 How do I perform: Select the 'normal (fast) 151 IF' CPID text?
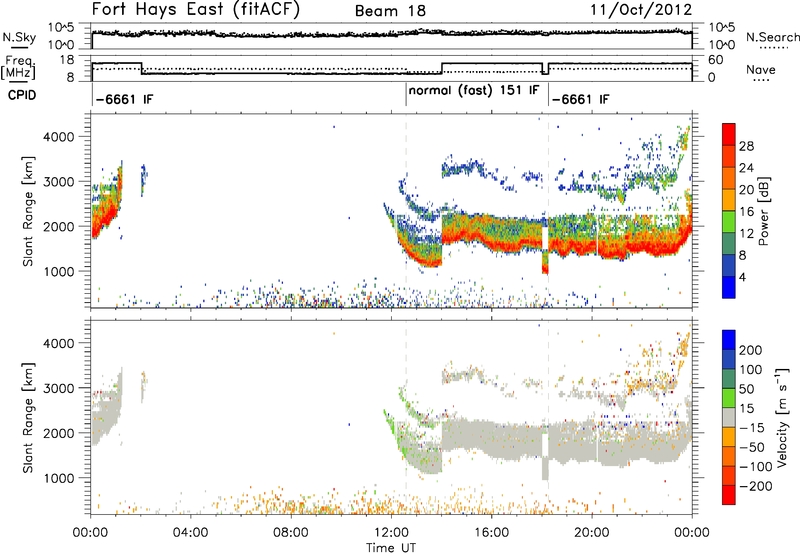[x=474, y=91]
